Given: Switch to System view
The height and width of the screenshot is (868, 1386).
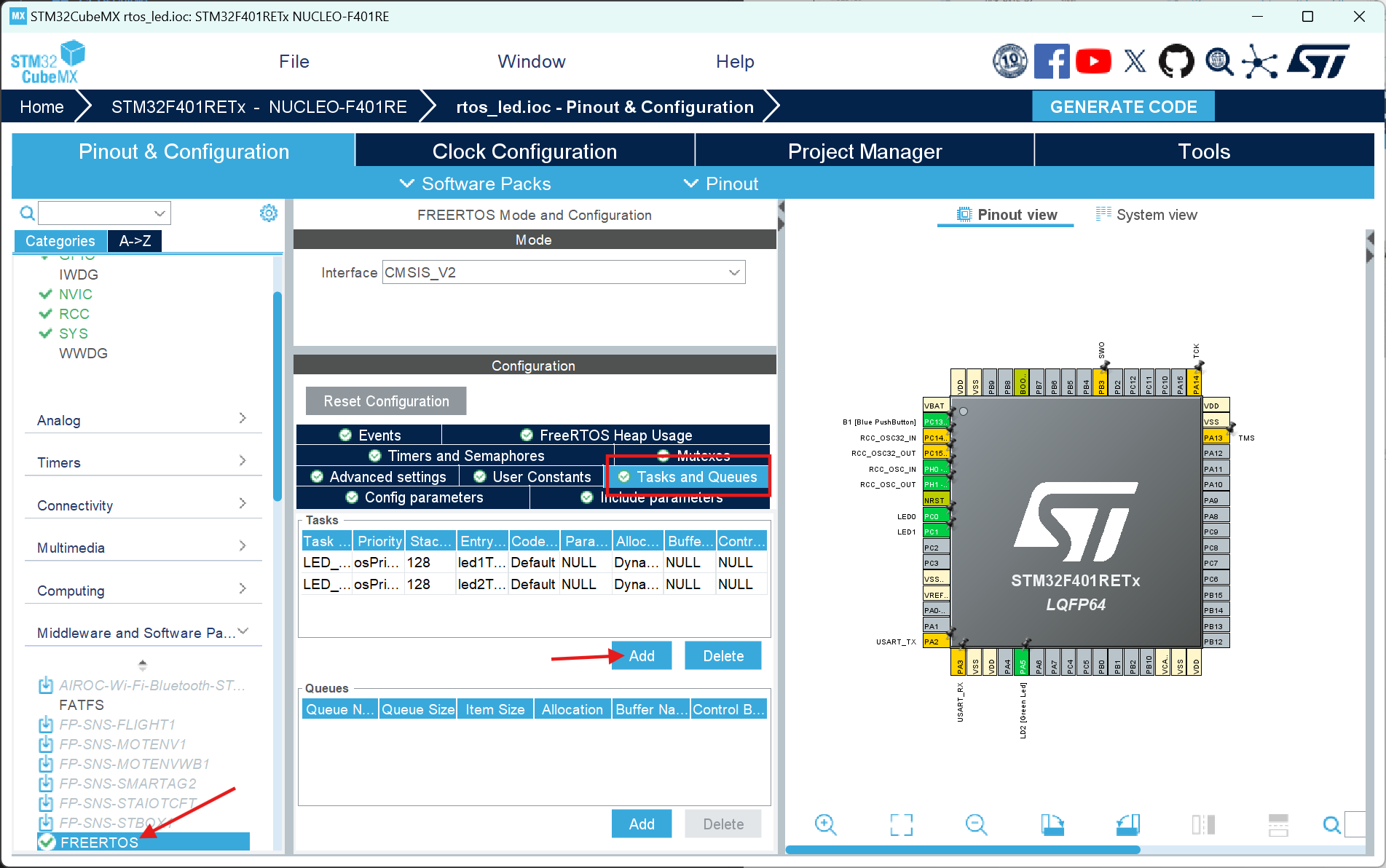Looking at the screenshot, I should click(1146, 215).
